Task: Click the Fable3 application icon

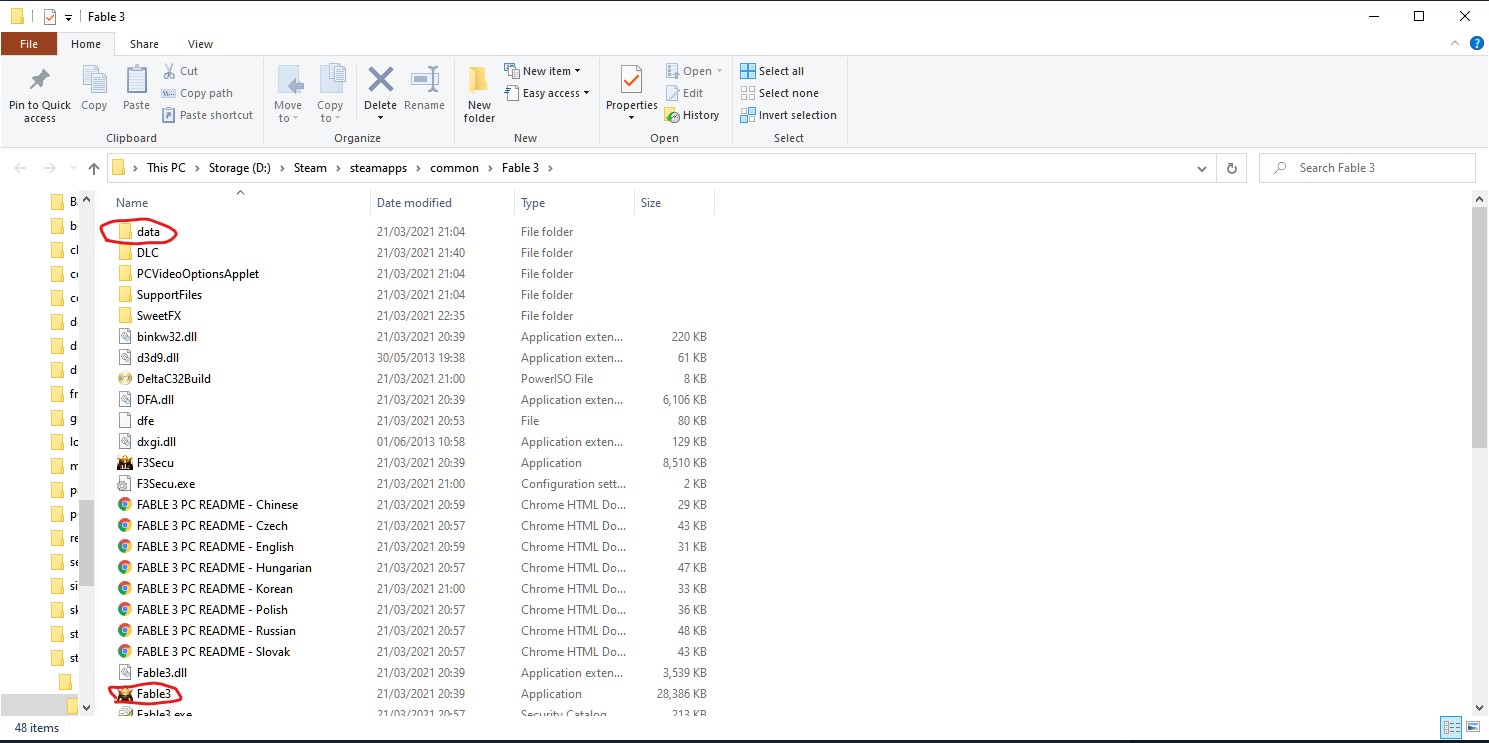Action: point(125,694)
